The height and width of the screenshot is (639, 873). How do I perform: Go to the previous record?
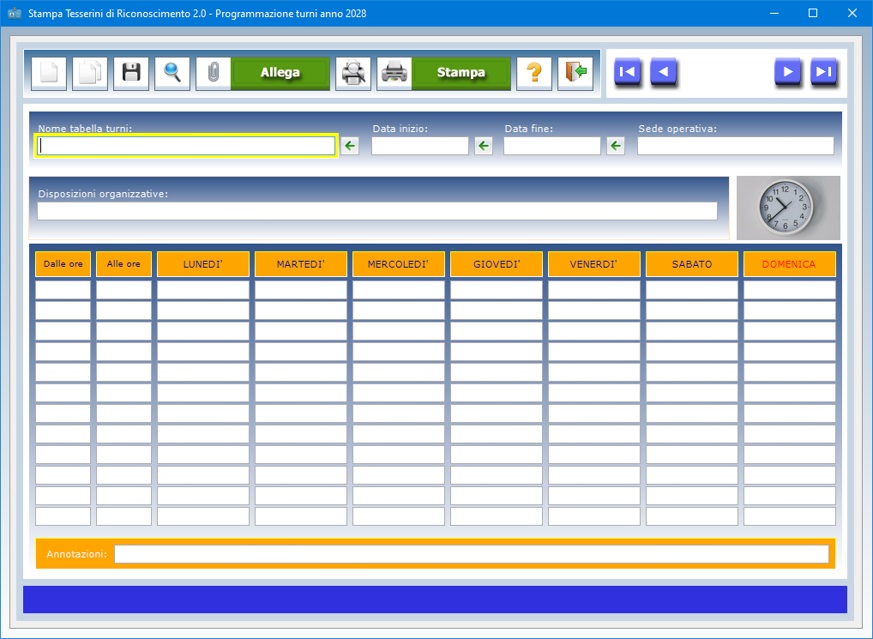[663, 72]
